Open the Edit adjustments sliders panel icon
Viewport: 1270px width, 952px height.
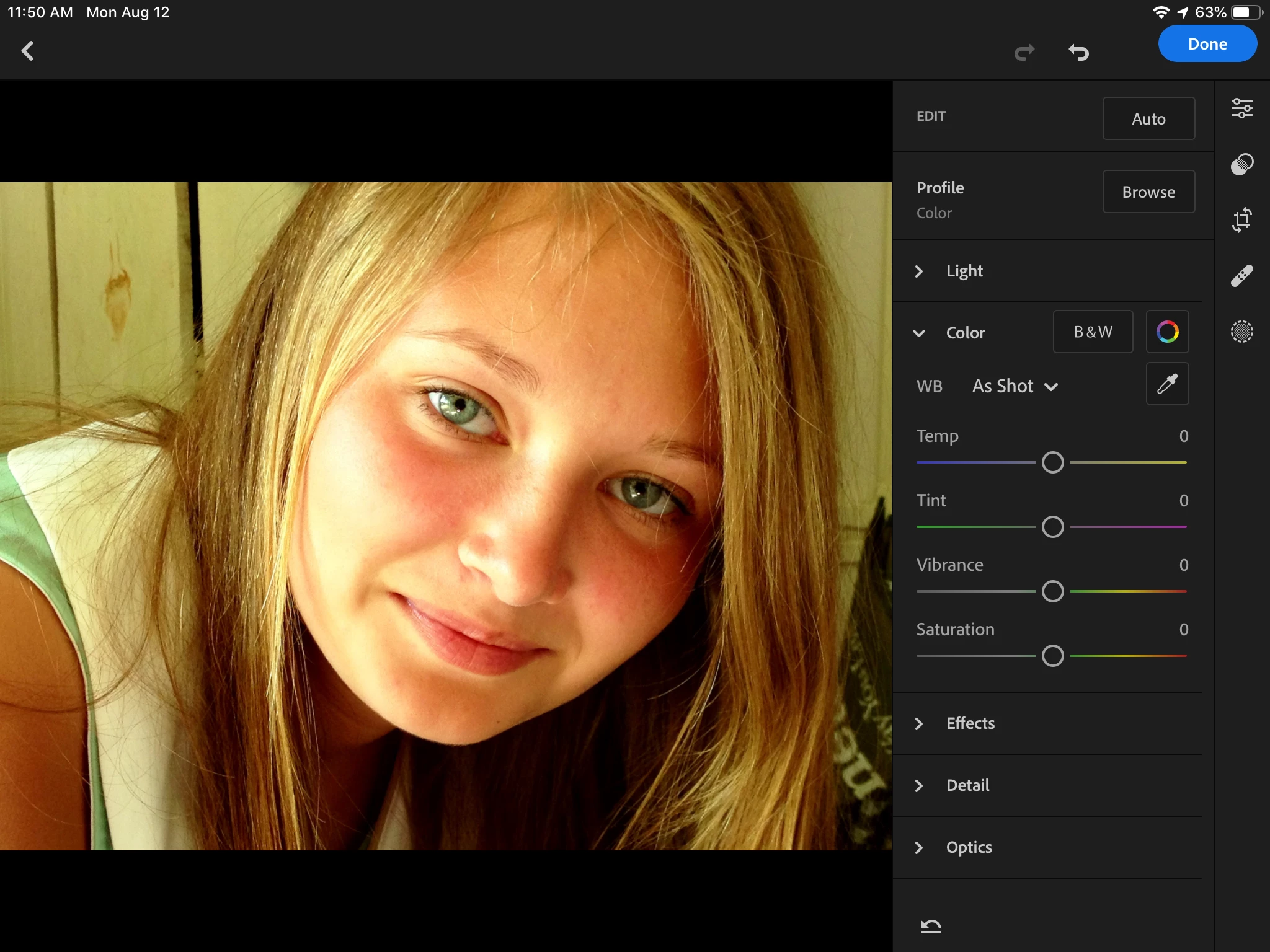(x=1241, y=108)
